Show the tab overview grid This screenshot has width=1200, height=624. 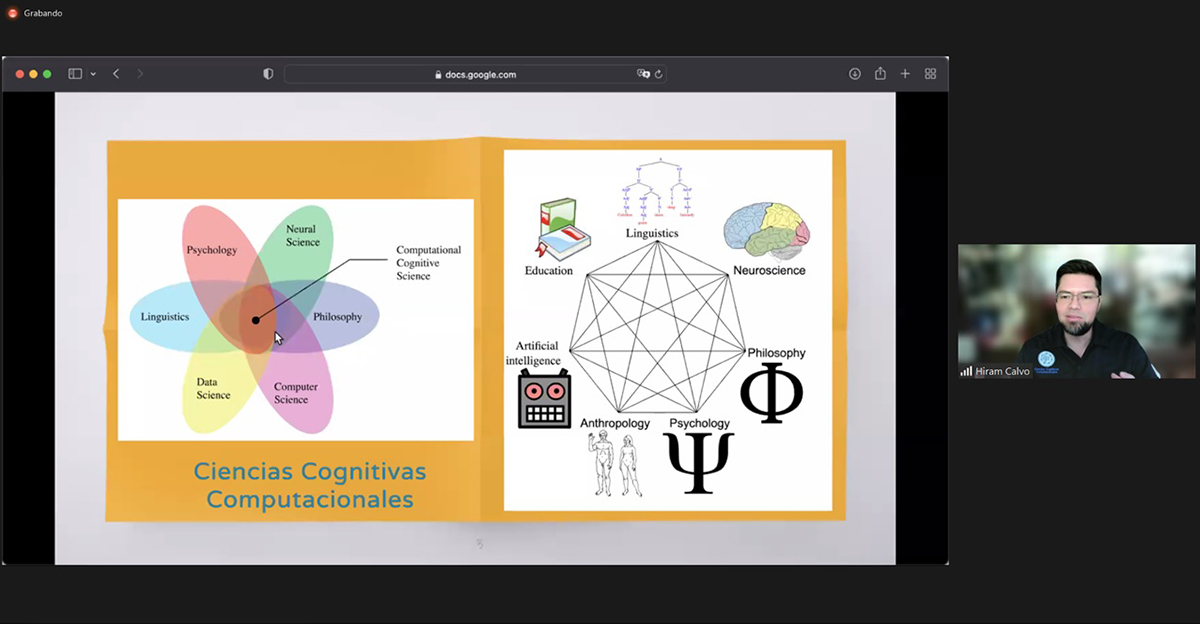(x=930, y=74)
